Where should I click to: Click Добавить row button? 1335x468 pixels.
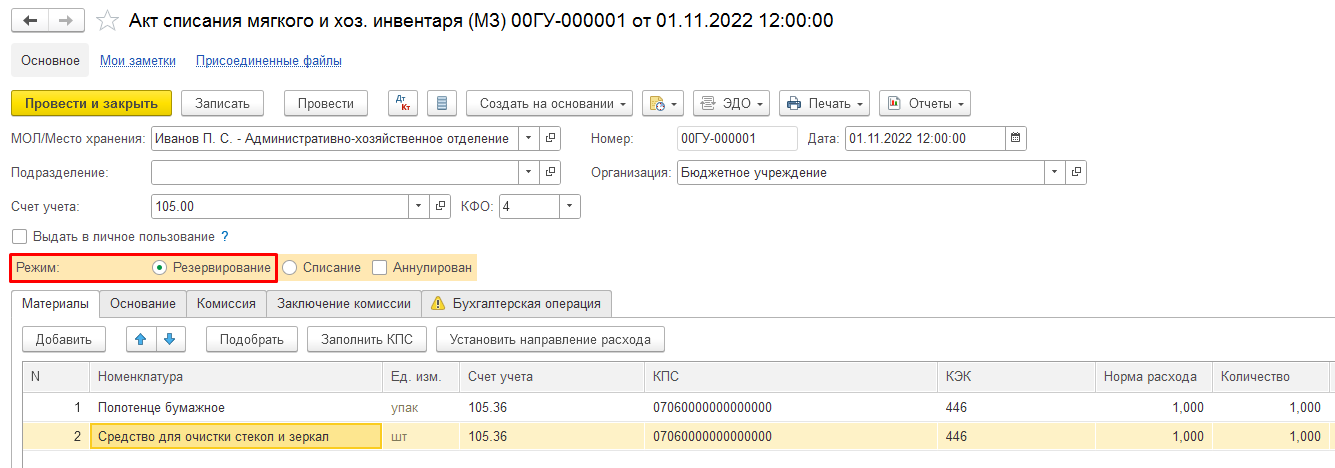pos(64,340)
